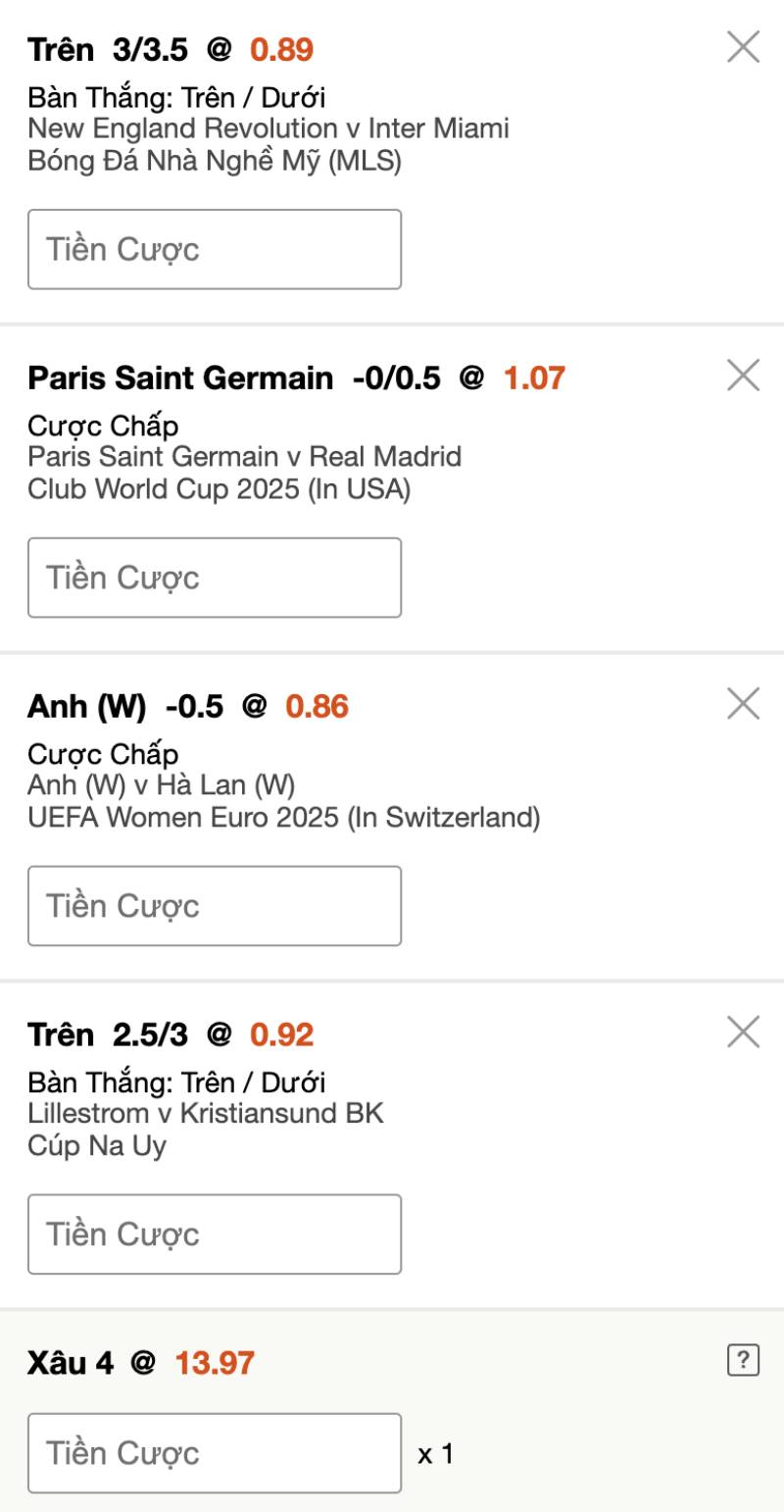Screen dimensions: 784x1512
Task: Remove the Paris Saint Germain handicap selection
Action: (x=743, y=375)
